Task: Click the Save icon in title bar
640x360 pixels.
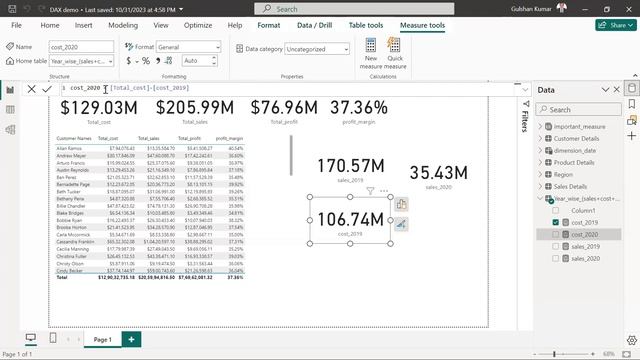Action: [x=12, y=9]
